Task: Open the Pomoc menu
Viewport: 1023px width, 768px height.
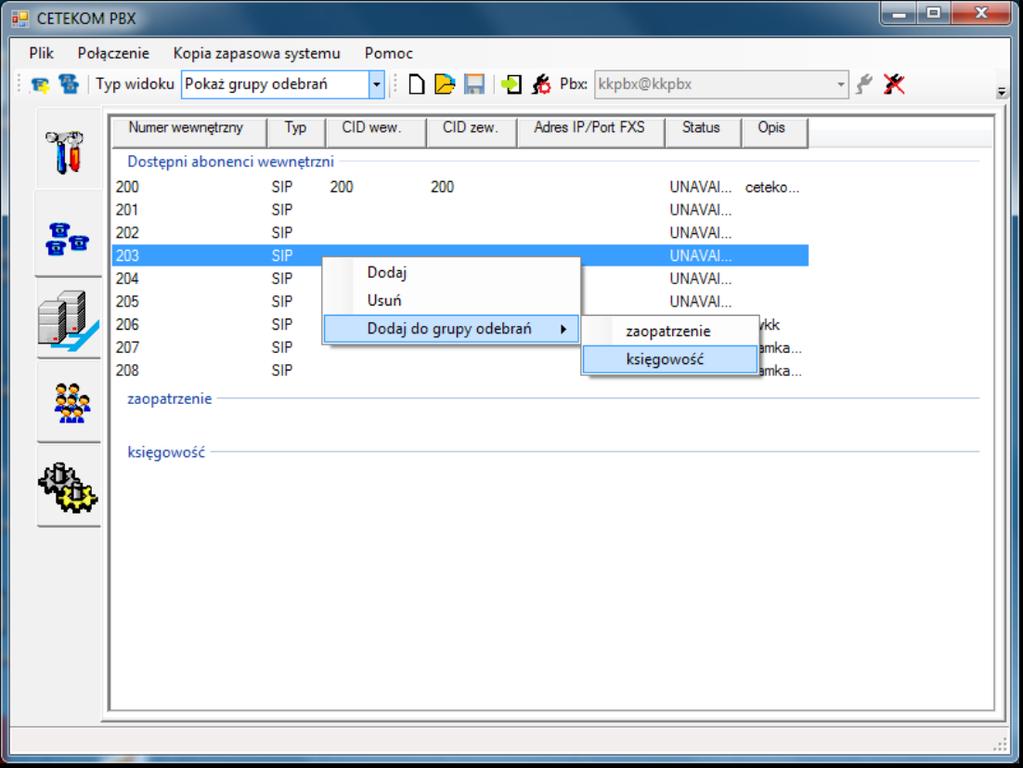Action: tap(389, 54)
